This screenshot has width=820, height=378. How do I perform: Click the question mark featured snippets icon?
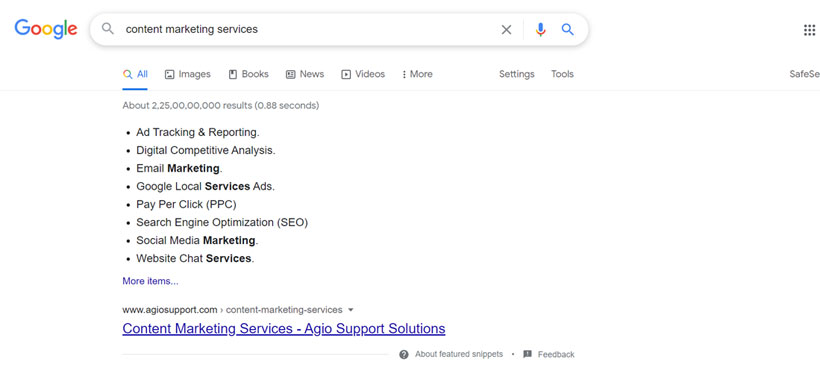(404, 354)
